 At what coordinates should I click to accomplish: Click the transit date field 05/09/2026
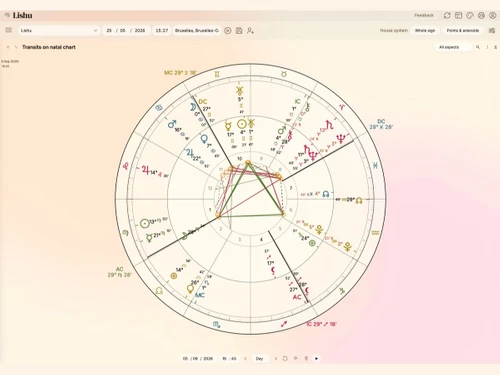coord(198,359)
